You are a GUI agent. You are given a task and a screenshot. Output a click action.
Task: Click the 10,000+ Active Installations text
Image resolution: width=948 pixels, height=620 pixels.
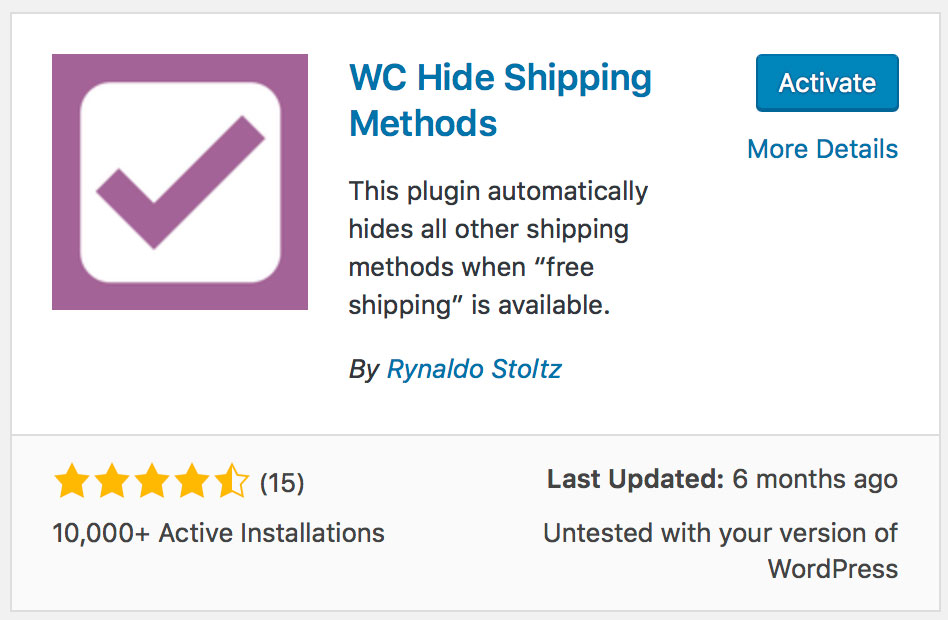point(218,532)
